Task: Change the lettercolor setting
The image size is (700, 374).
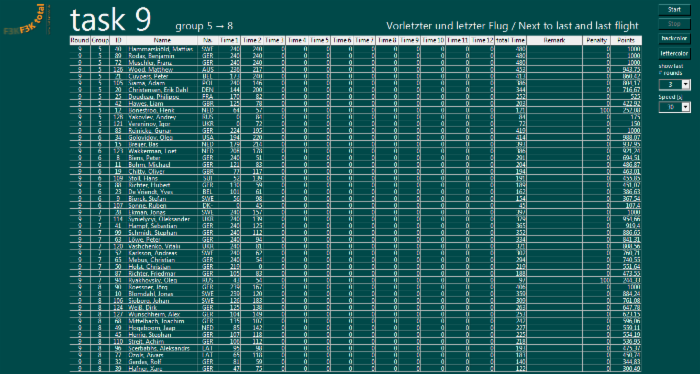Action: coord(674,54)
